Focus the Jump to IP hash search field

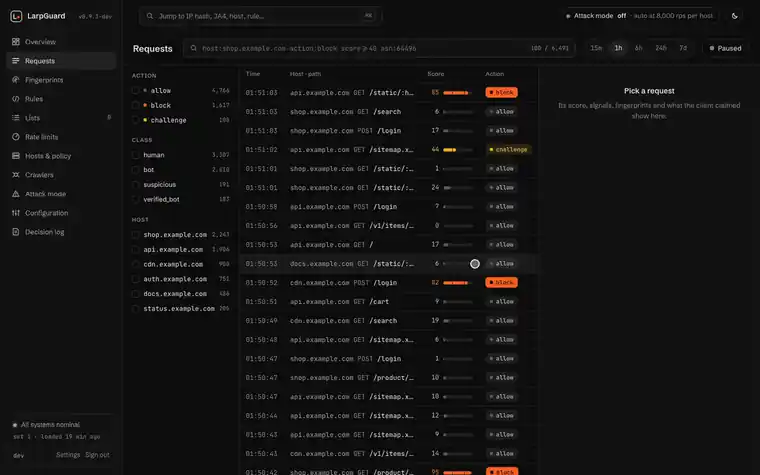(x=260, y=16)
